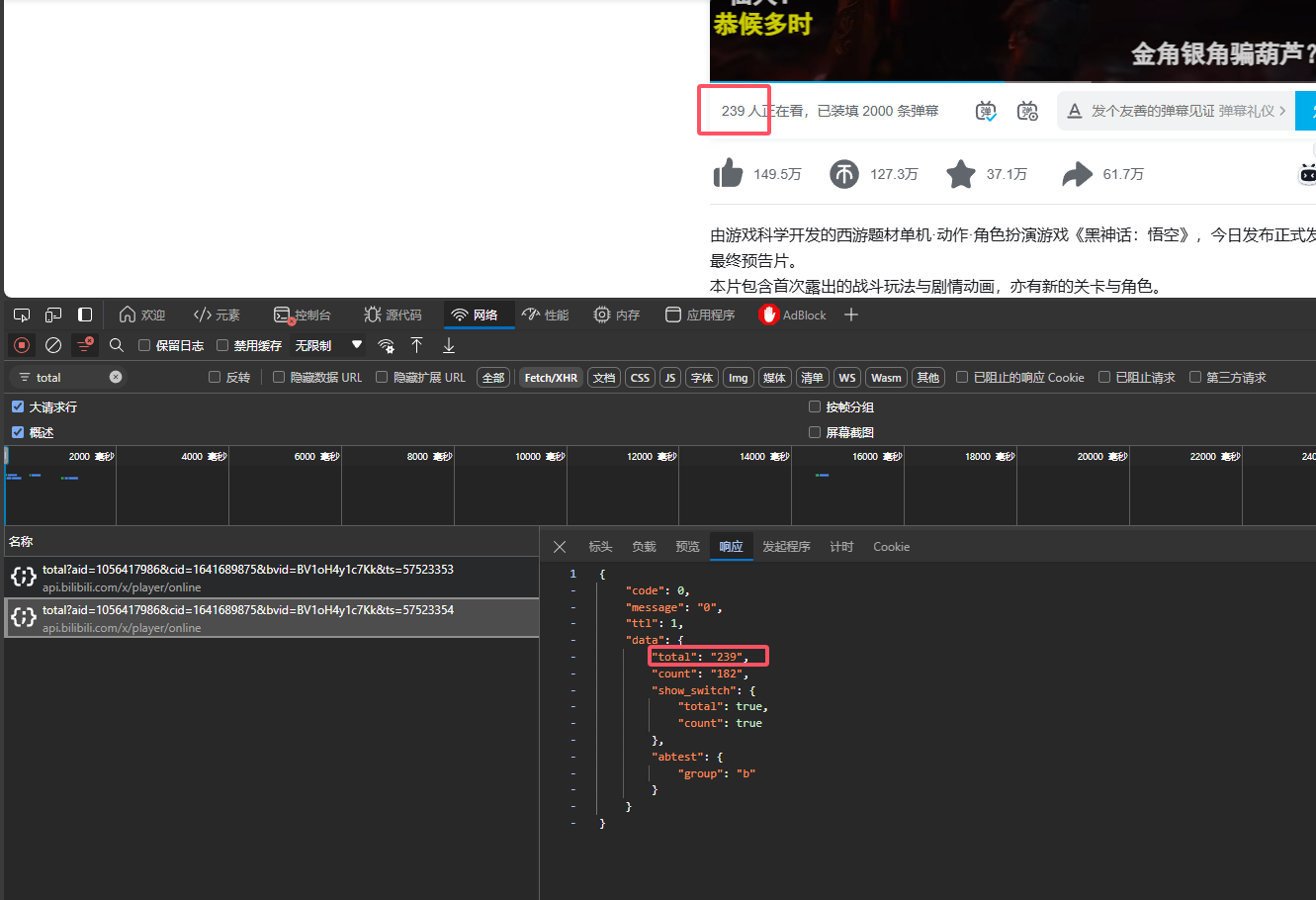1316x900 pixels.
Task: Open the Preview (预览) detail tab
Action: click(687, 547)
